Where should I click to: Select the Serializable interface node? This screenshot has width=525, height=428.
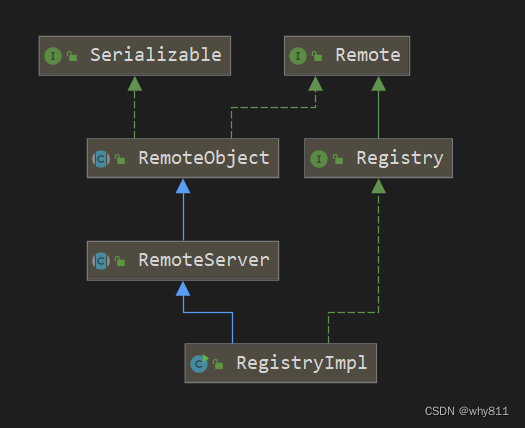click(135, 56)
